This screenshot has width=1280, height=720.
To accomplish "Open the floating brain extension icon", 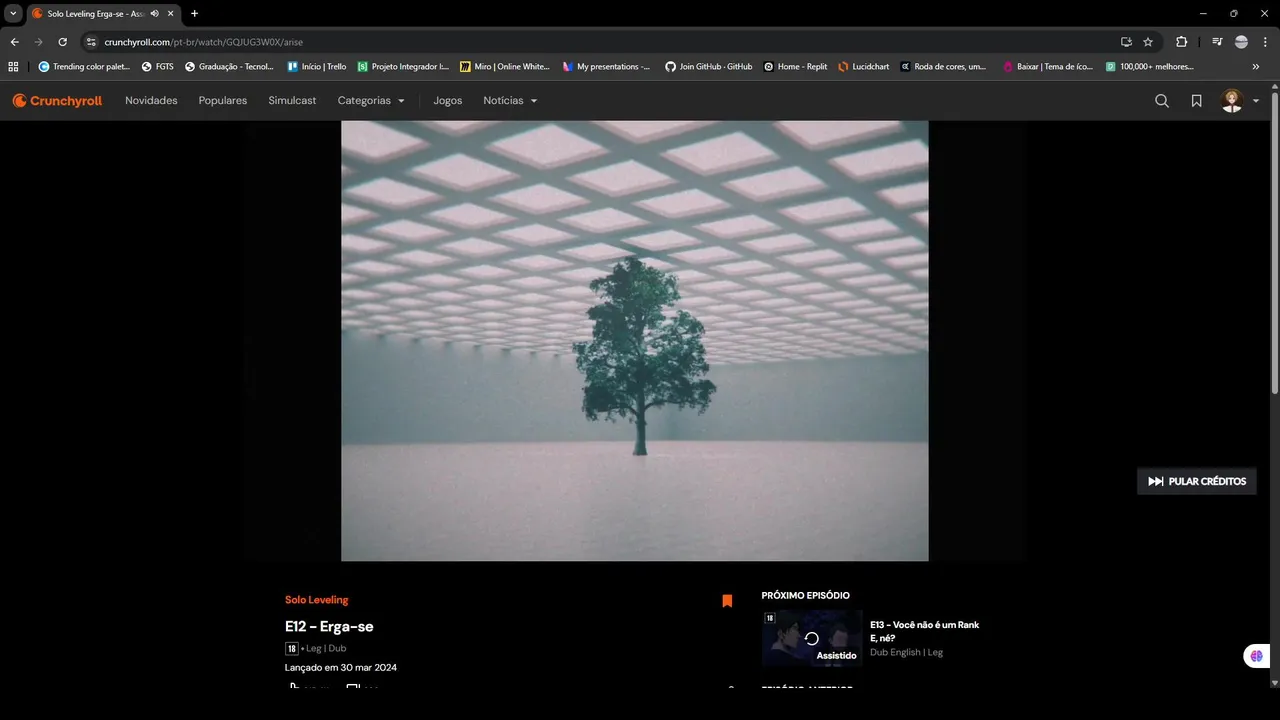I will [1256, 656].
